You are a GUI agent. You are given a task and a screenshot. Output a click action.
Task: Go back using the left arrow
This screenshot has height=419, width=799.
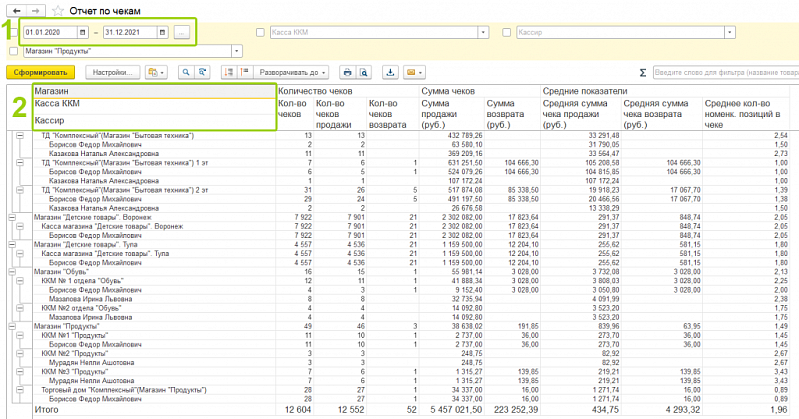[x=17, y=10]
